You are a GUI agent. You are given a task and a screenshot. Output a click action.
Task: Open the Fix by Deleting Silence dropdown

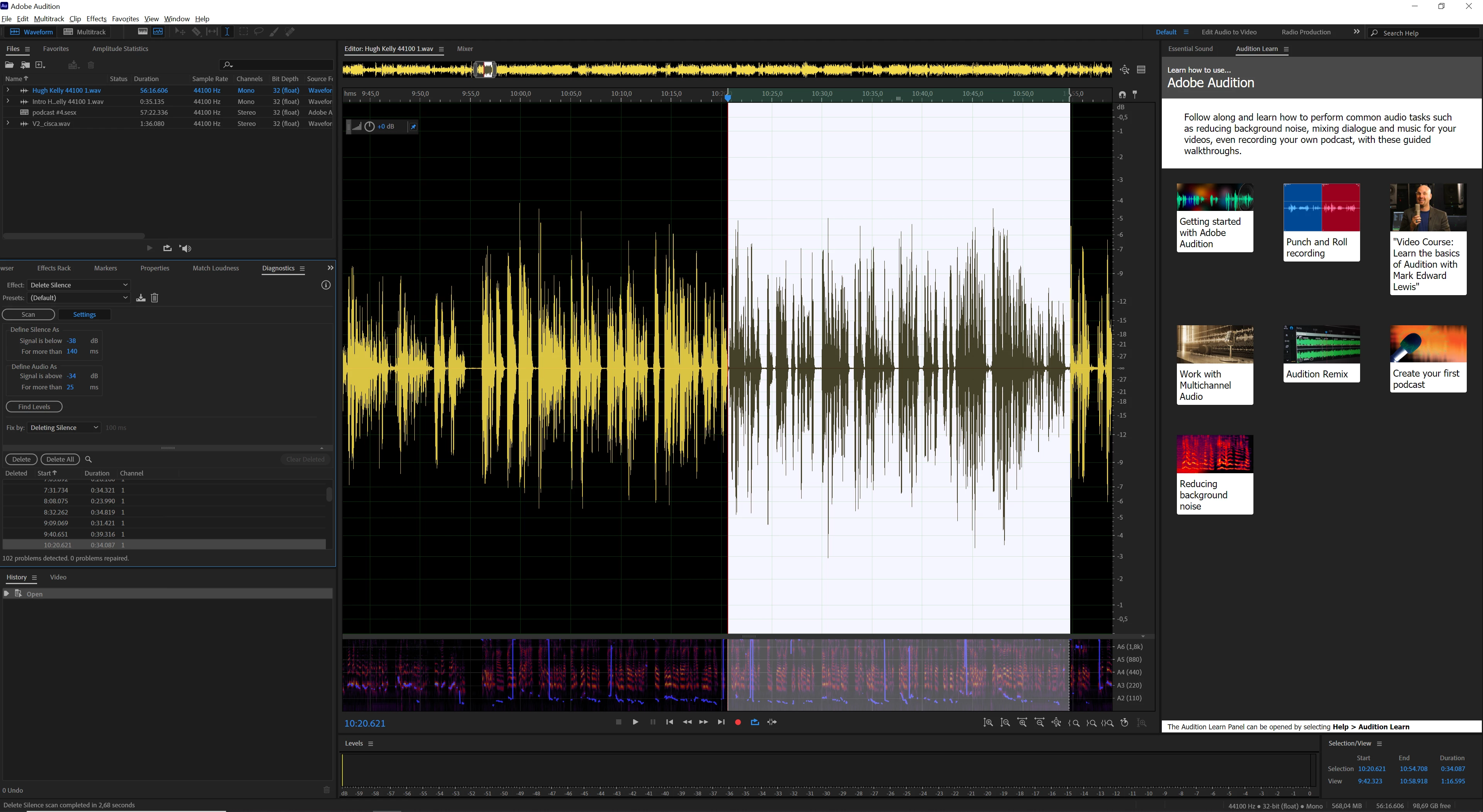pyautogui.click(x=63, y=428)
